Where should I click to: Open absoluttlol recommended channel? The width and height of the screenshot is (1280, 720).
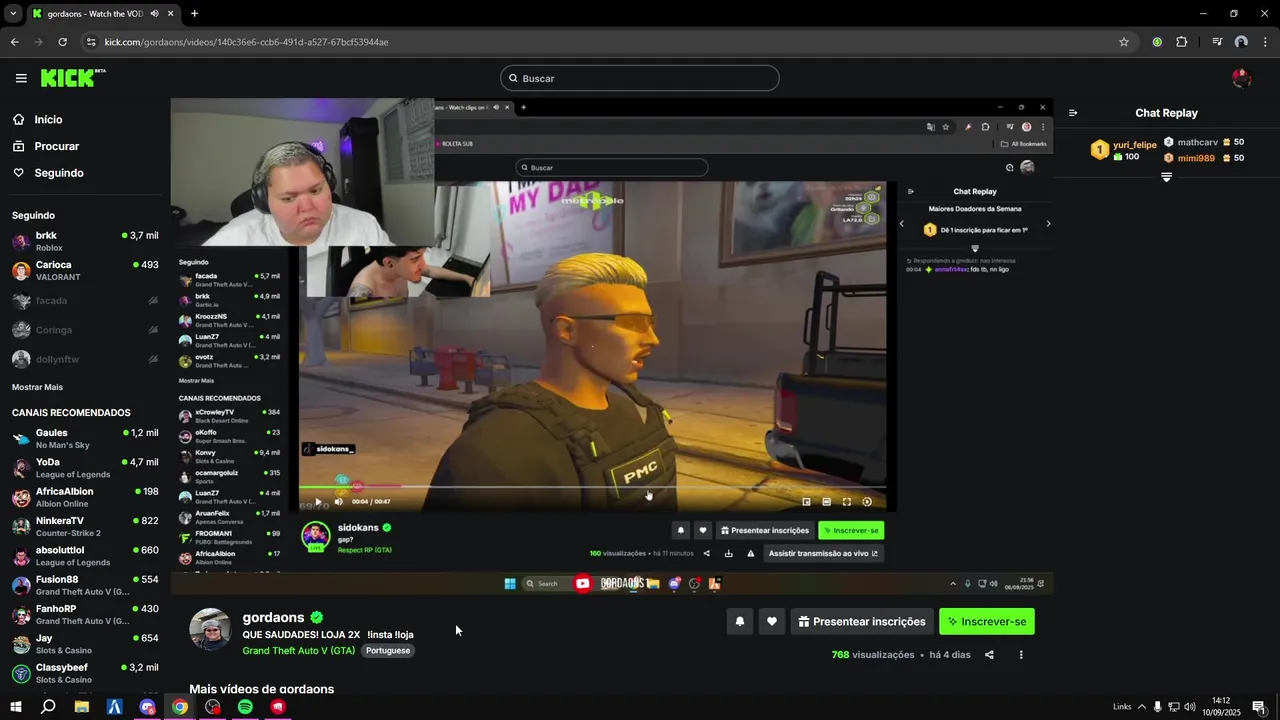click(85, 556)
